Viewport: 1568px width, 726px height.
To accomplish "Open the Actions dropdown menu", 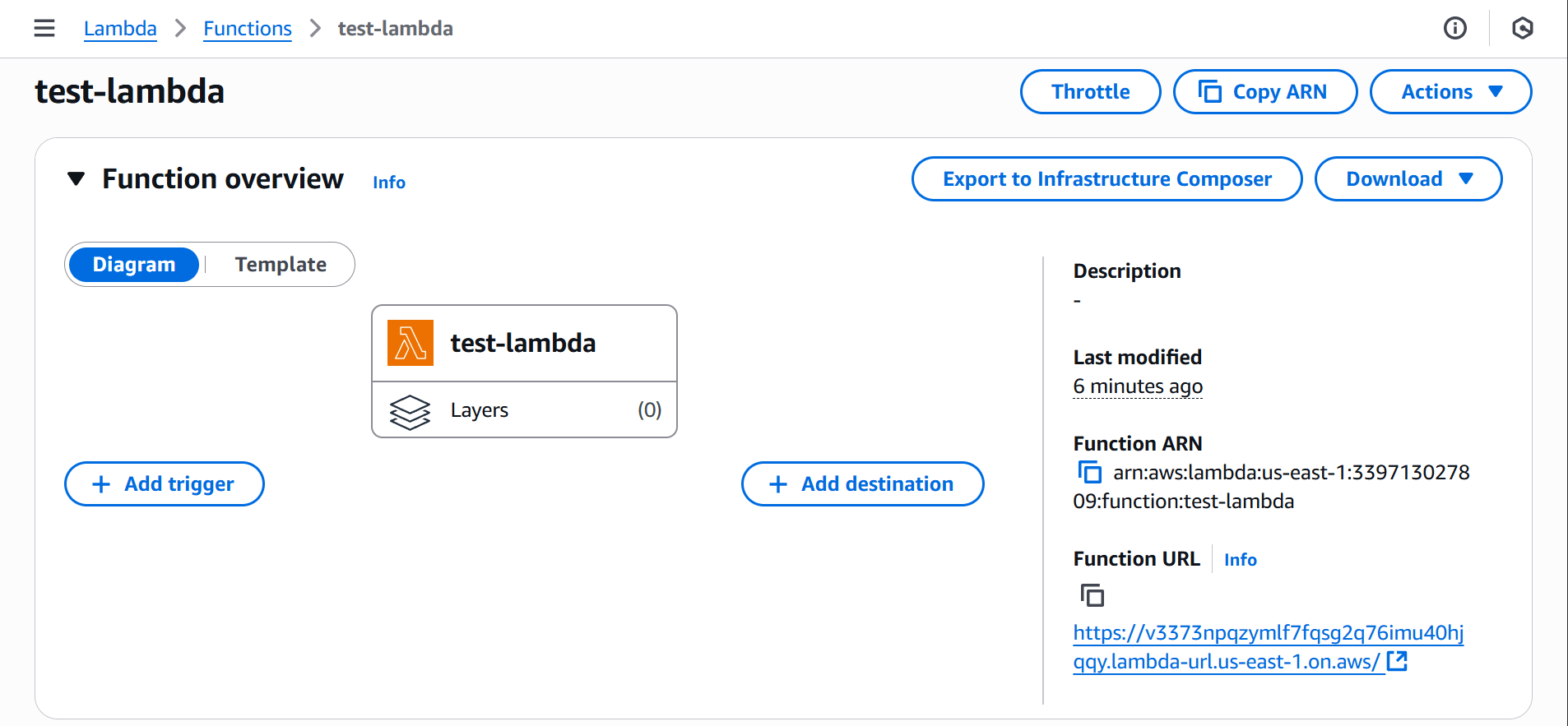I will 1450,92.
